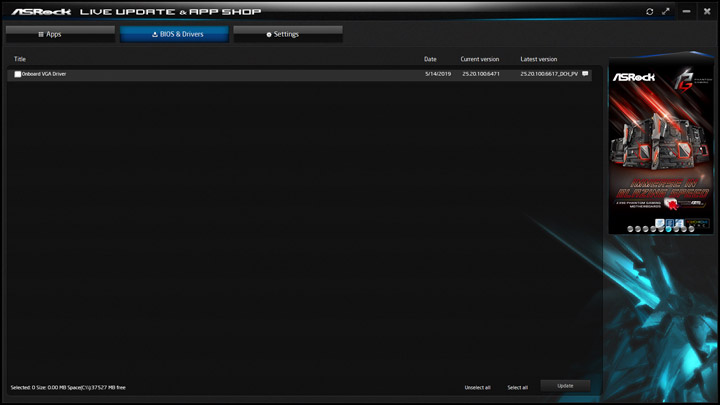This screenshot has width=720, height=405.
Task: Switch to the Apps tab
Action: [60, 34]
